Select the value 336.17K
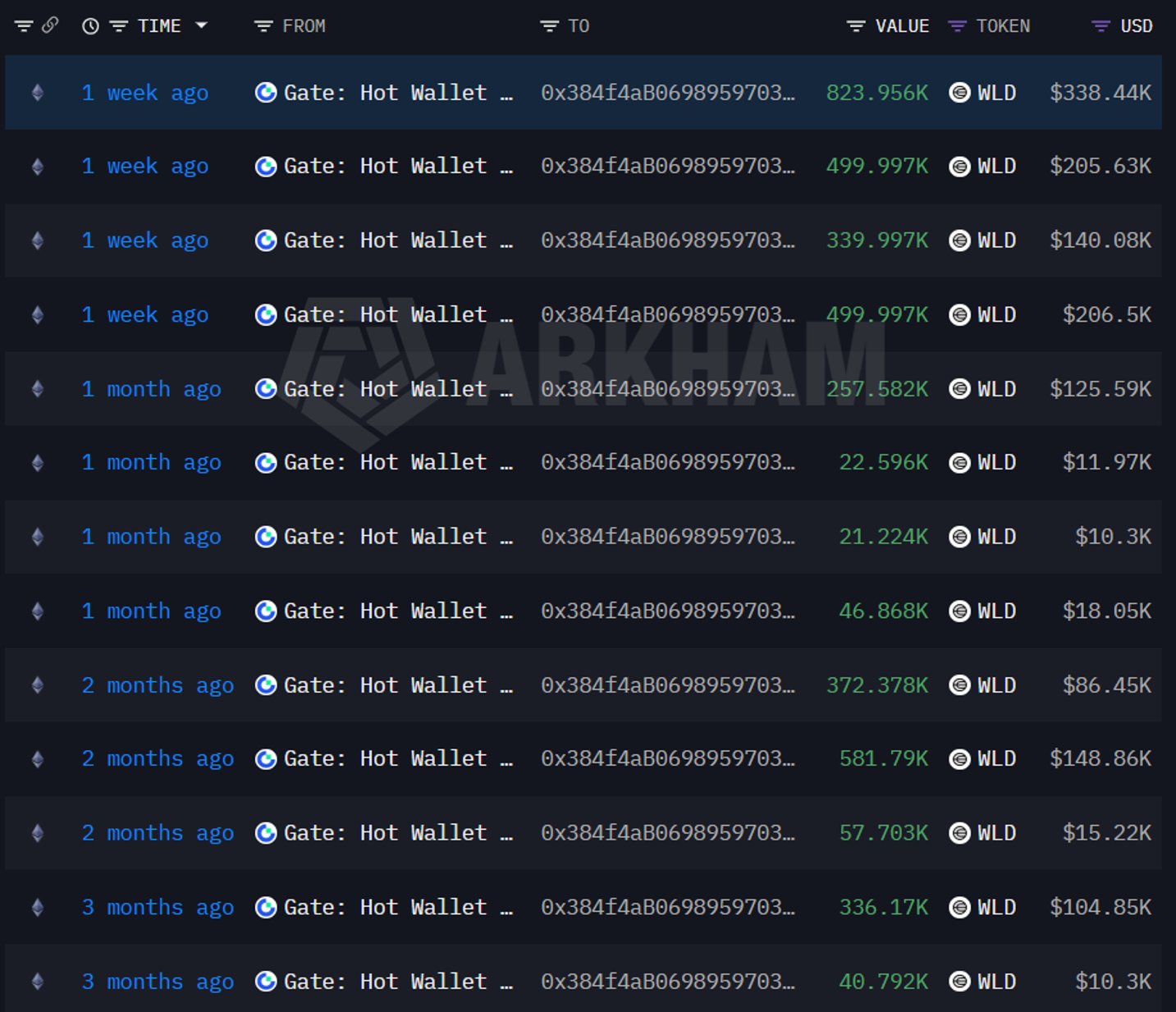The image size is (1176, 1012). click(884, 908)
